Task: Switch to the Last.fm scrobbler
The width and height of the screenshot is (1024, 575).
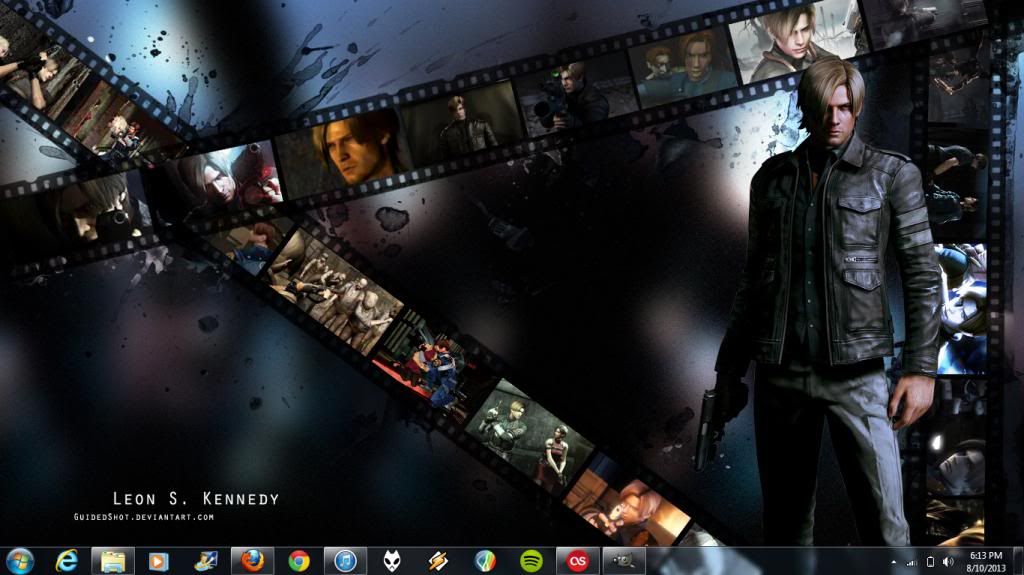Action: click(x=578, y=561)
